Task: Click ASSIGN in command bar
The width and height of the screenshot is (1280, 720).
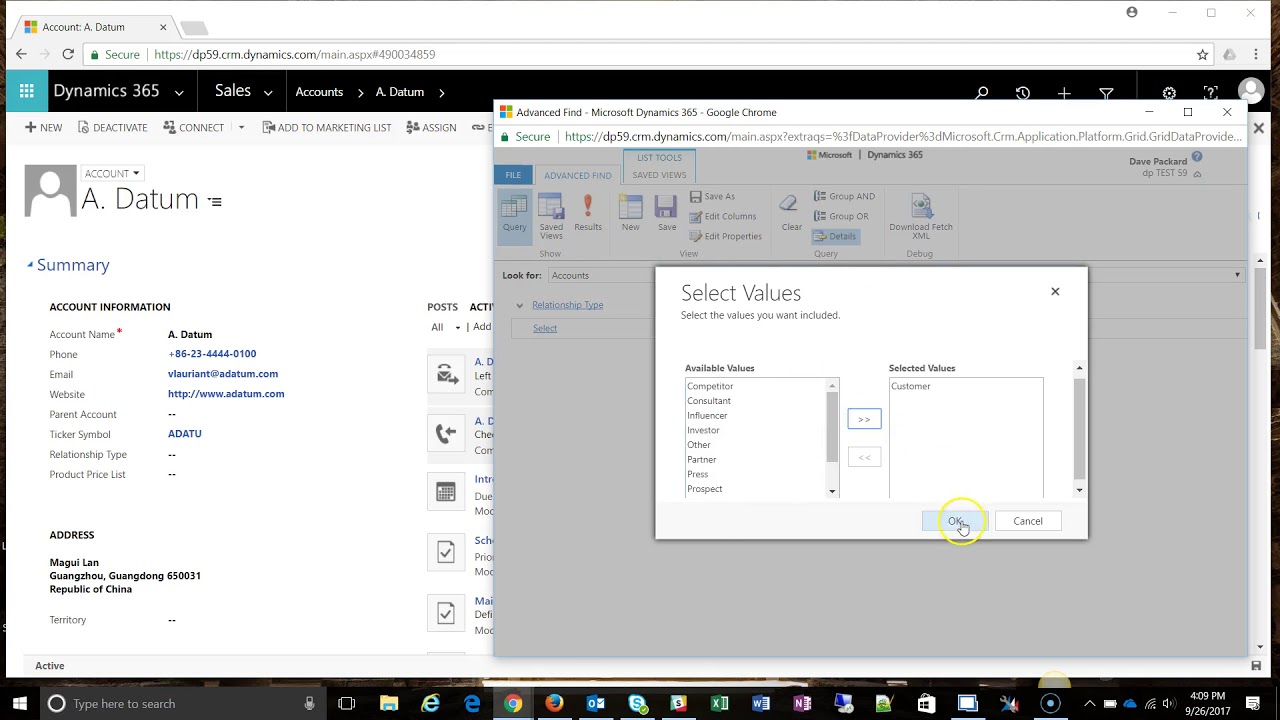Action: point(431,128)
